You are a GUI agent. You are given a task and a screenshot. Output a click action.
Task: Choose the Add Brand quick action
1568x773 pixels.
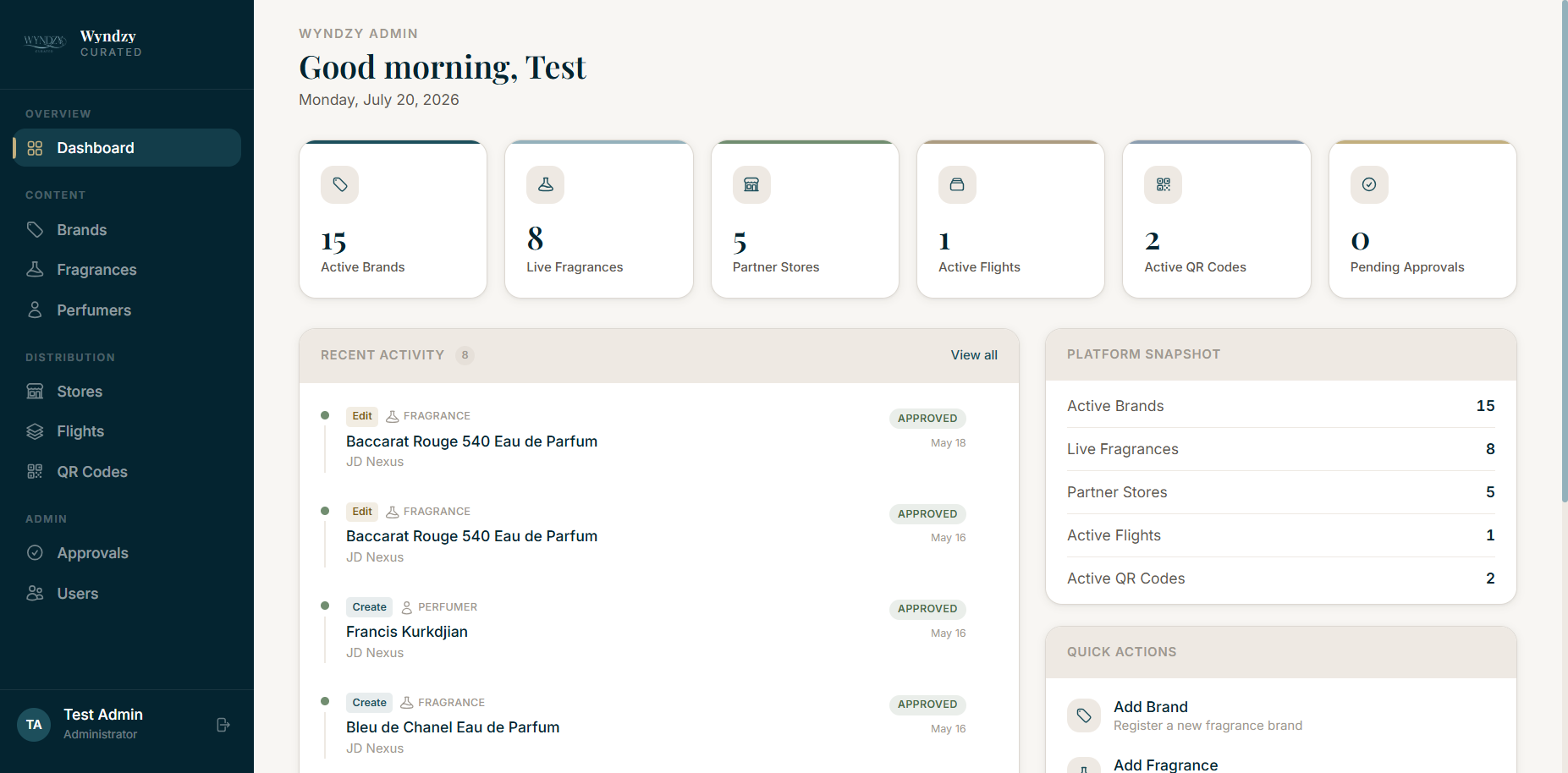pos(1280,715)
